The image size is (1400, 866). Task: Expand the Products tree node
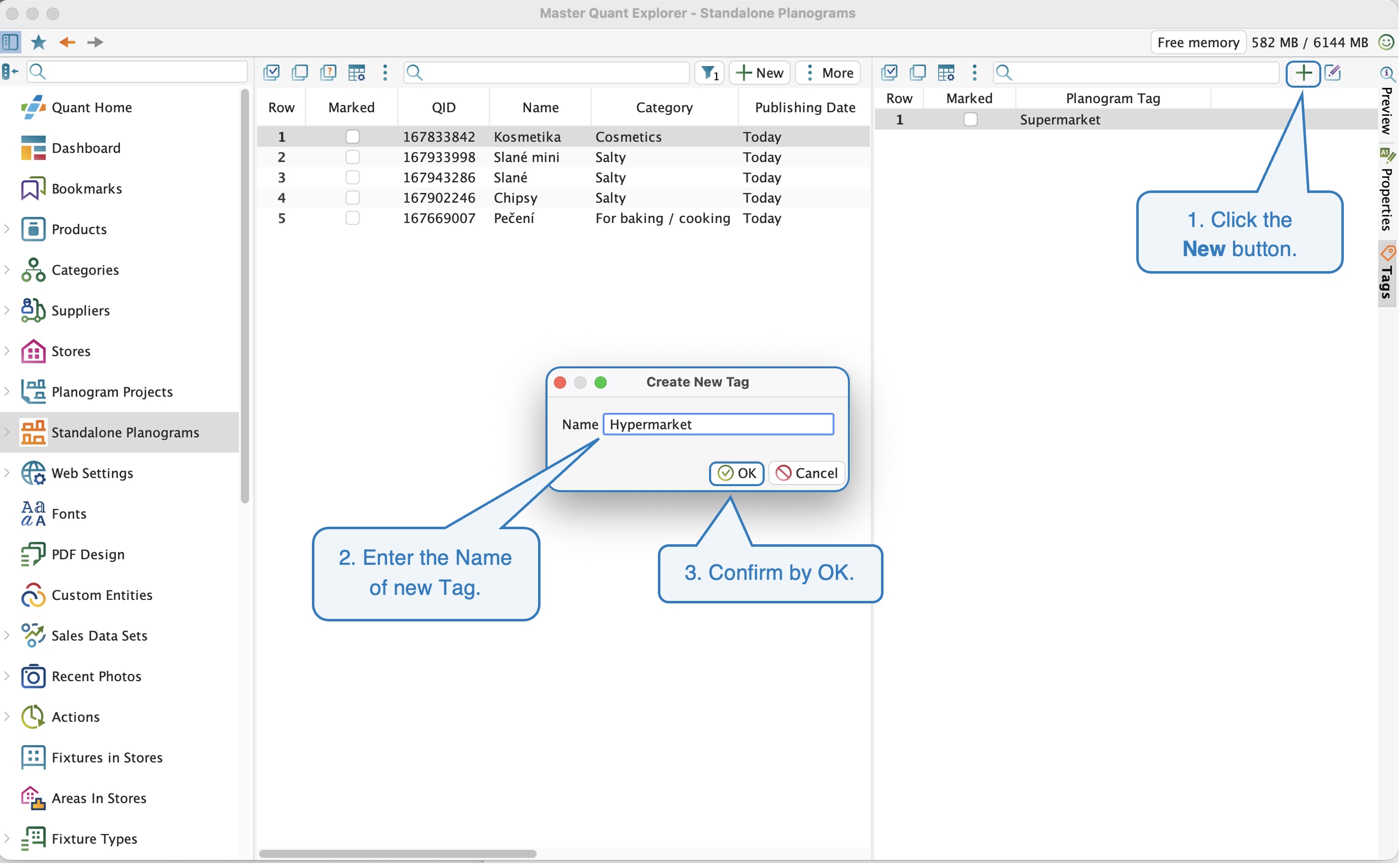(7, 229)
